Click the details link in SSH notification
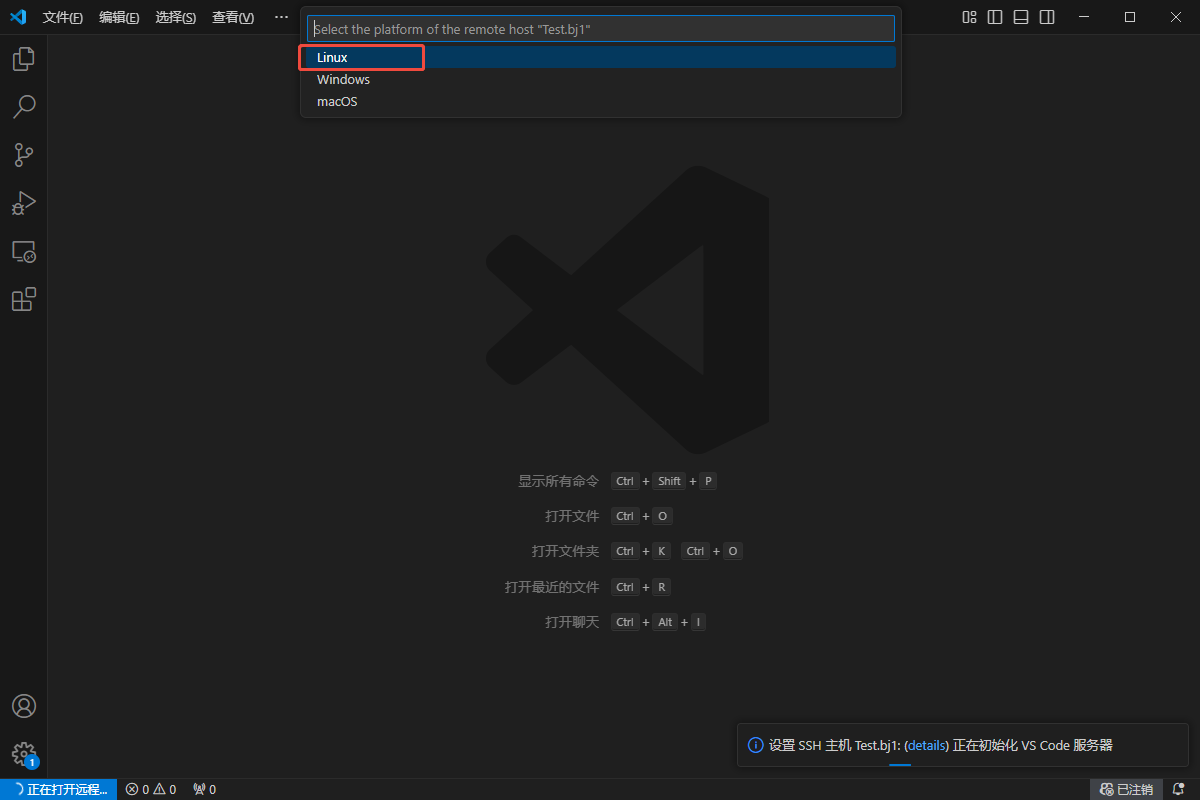The height and width of the screenshot is (800, 1200). (x=926, y=746)
